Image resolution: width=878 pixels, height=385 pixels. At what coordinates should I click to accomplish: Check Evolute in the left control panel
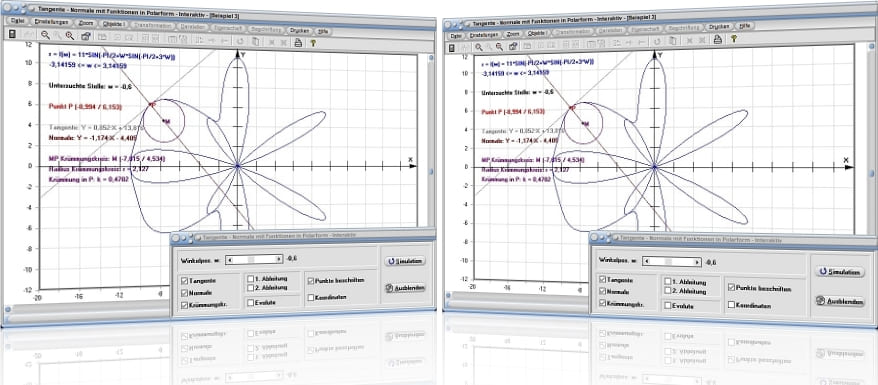coord(250,302)
